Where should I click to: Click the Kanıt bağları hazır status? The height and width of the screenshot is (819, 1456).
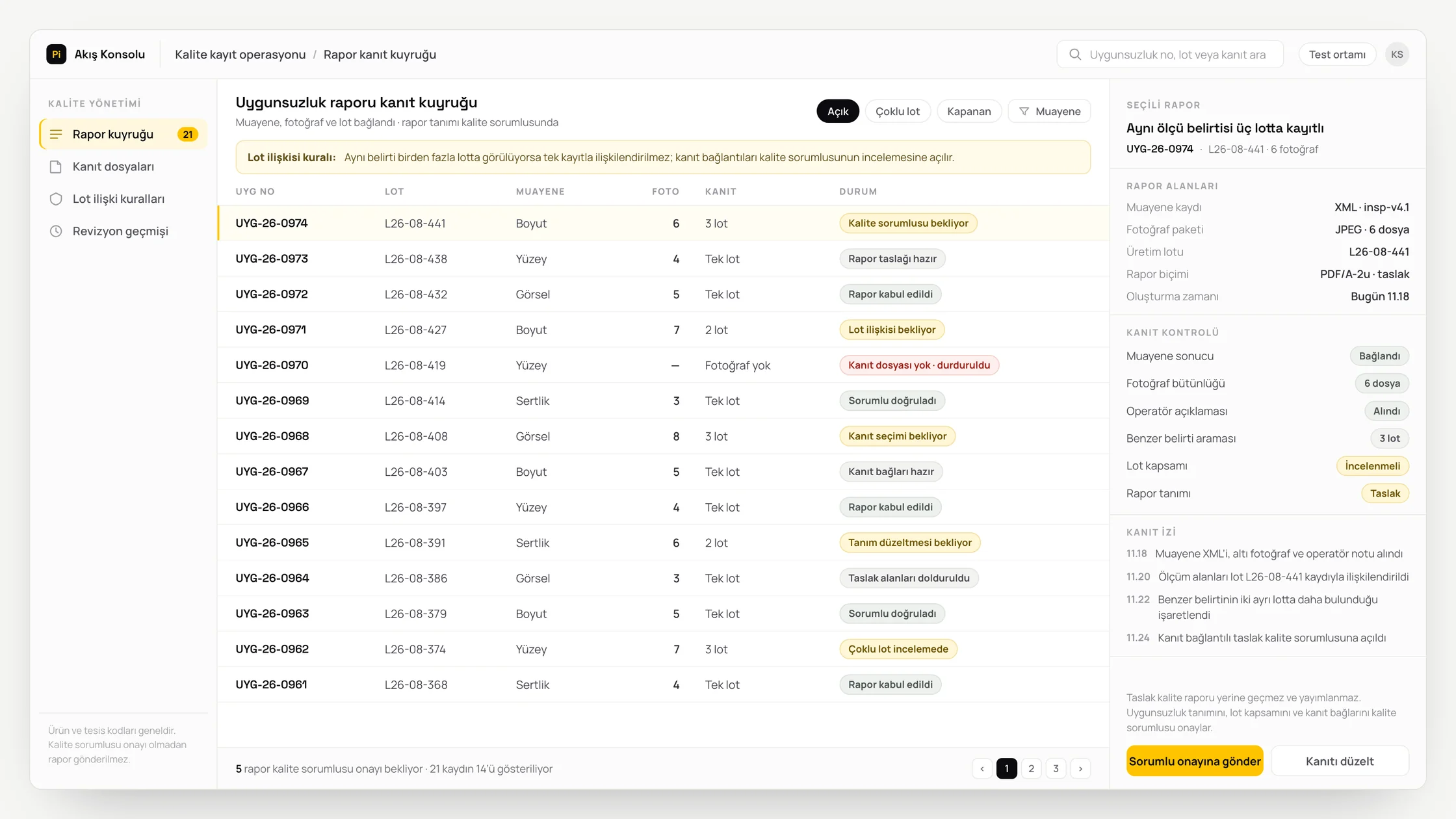tap(890, 472)
